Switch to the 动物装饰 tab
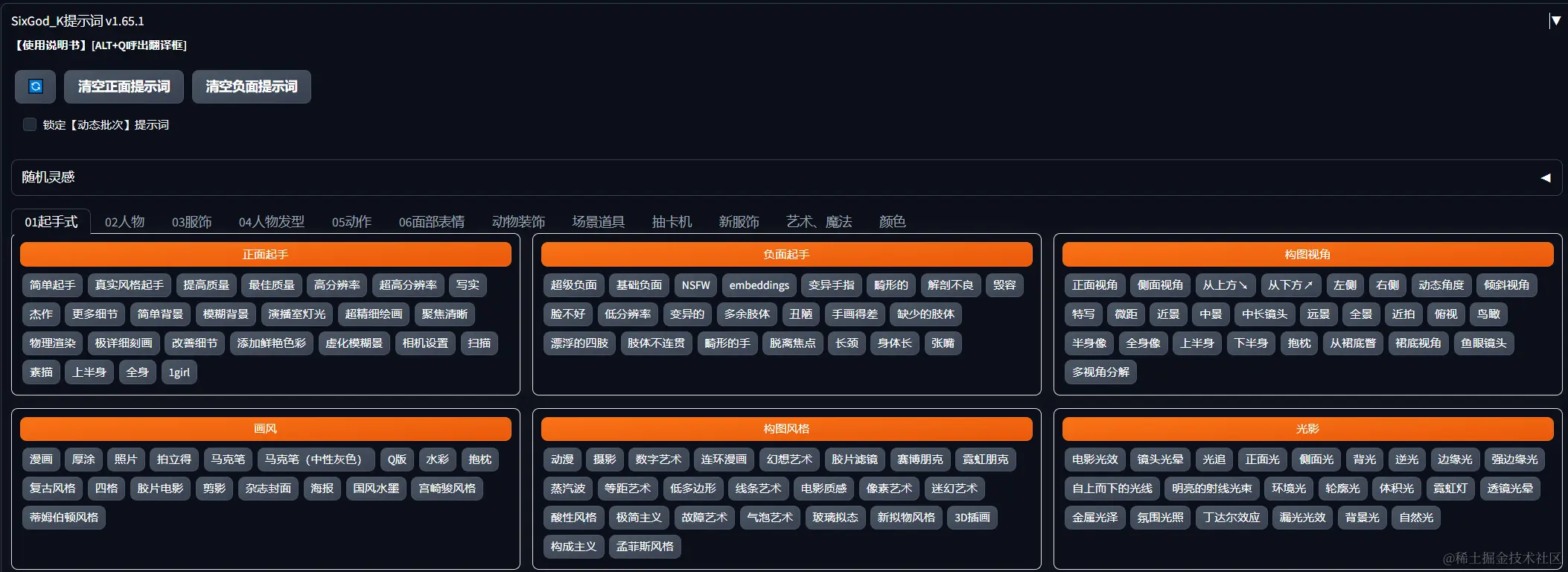This screenshot has width=1568, height=572. (518, 221)
